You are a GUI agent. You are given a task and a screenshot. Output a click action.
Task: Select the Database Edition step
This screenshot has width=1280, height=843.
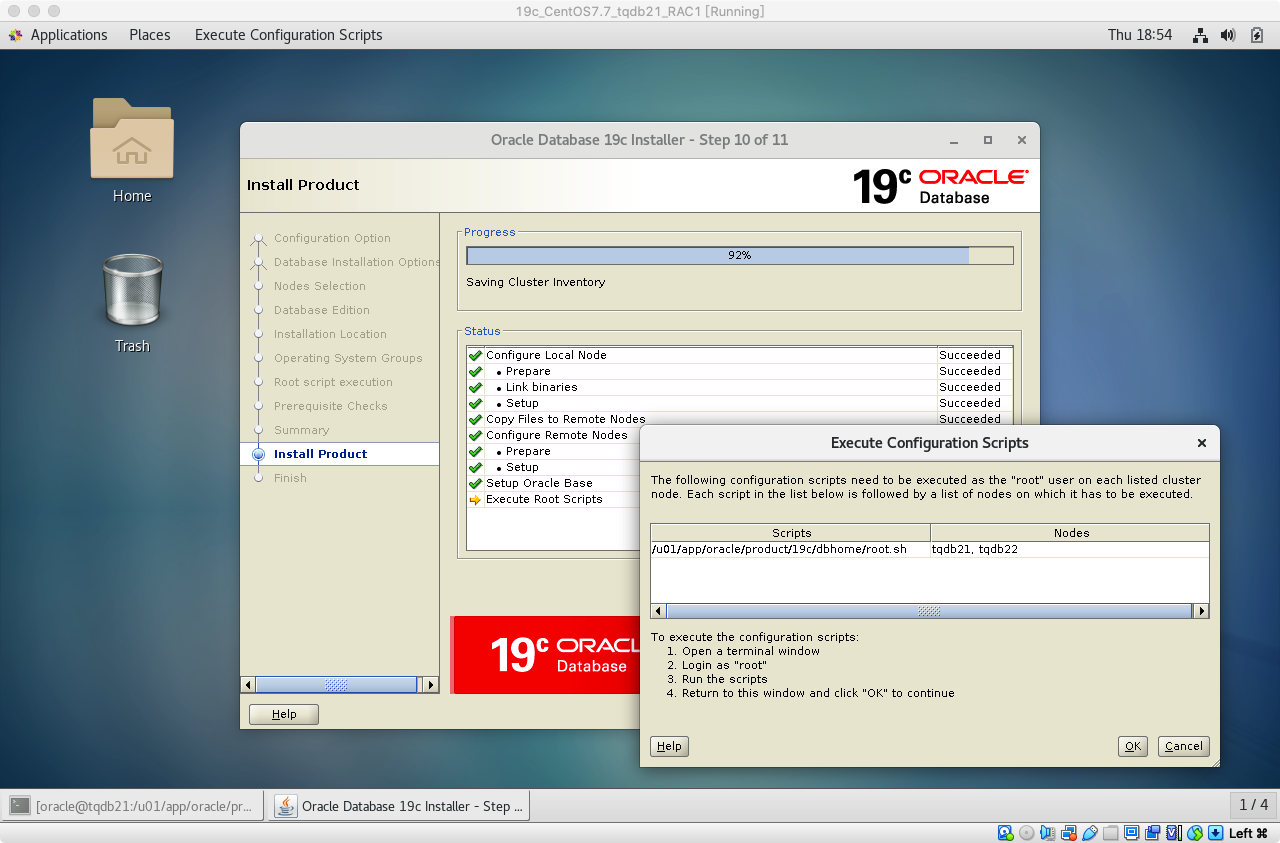coord(321,310)
